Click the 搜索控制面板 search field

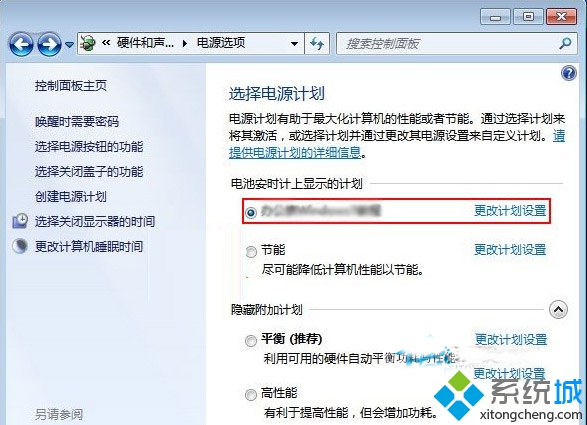[x=448, y=44]
